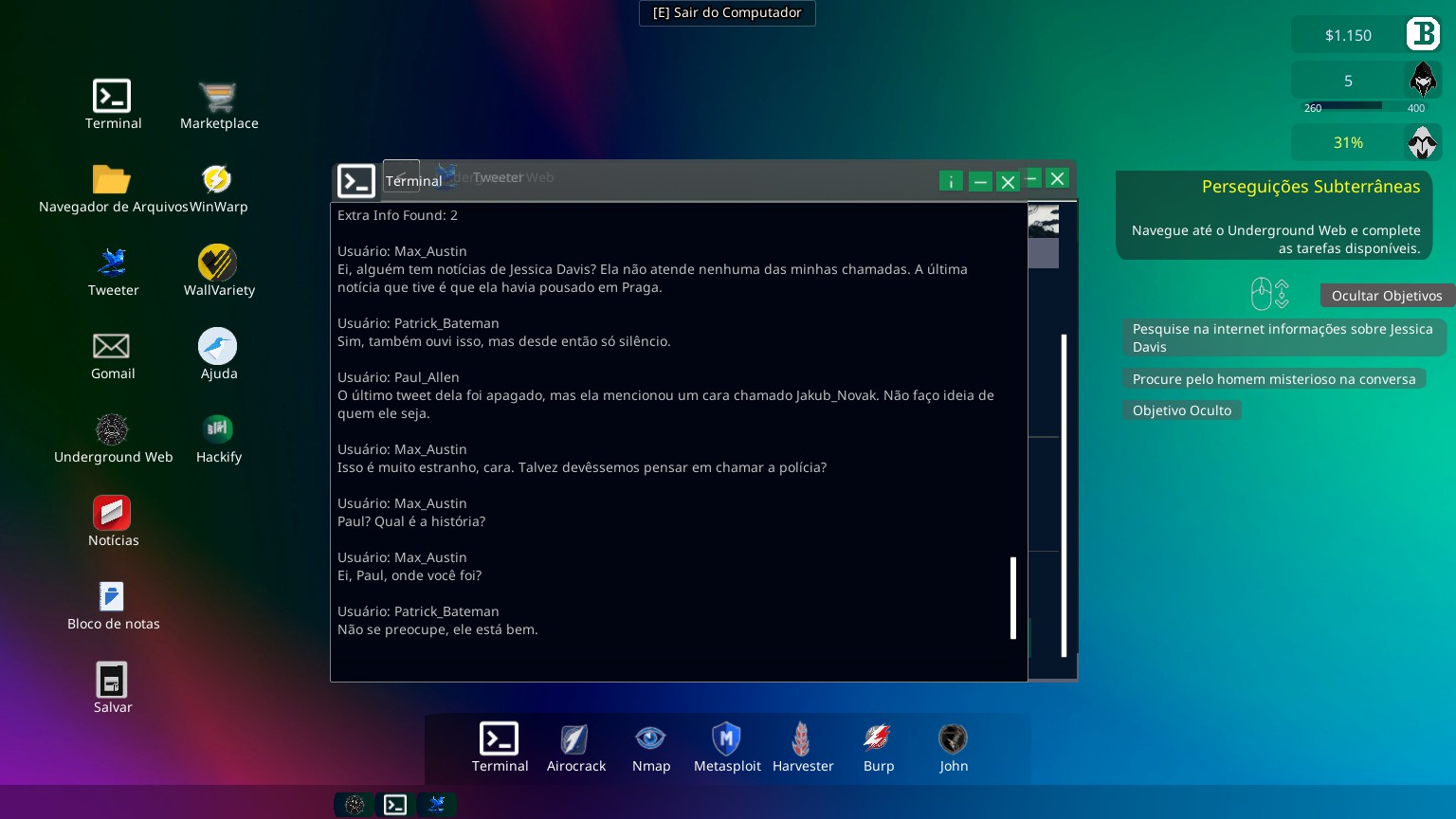Launch the Burp tool in the dock
1456x819 pixels.
click(x=878, y=738)
